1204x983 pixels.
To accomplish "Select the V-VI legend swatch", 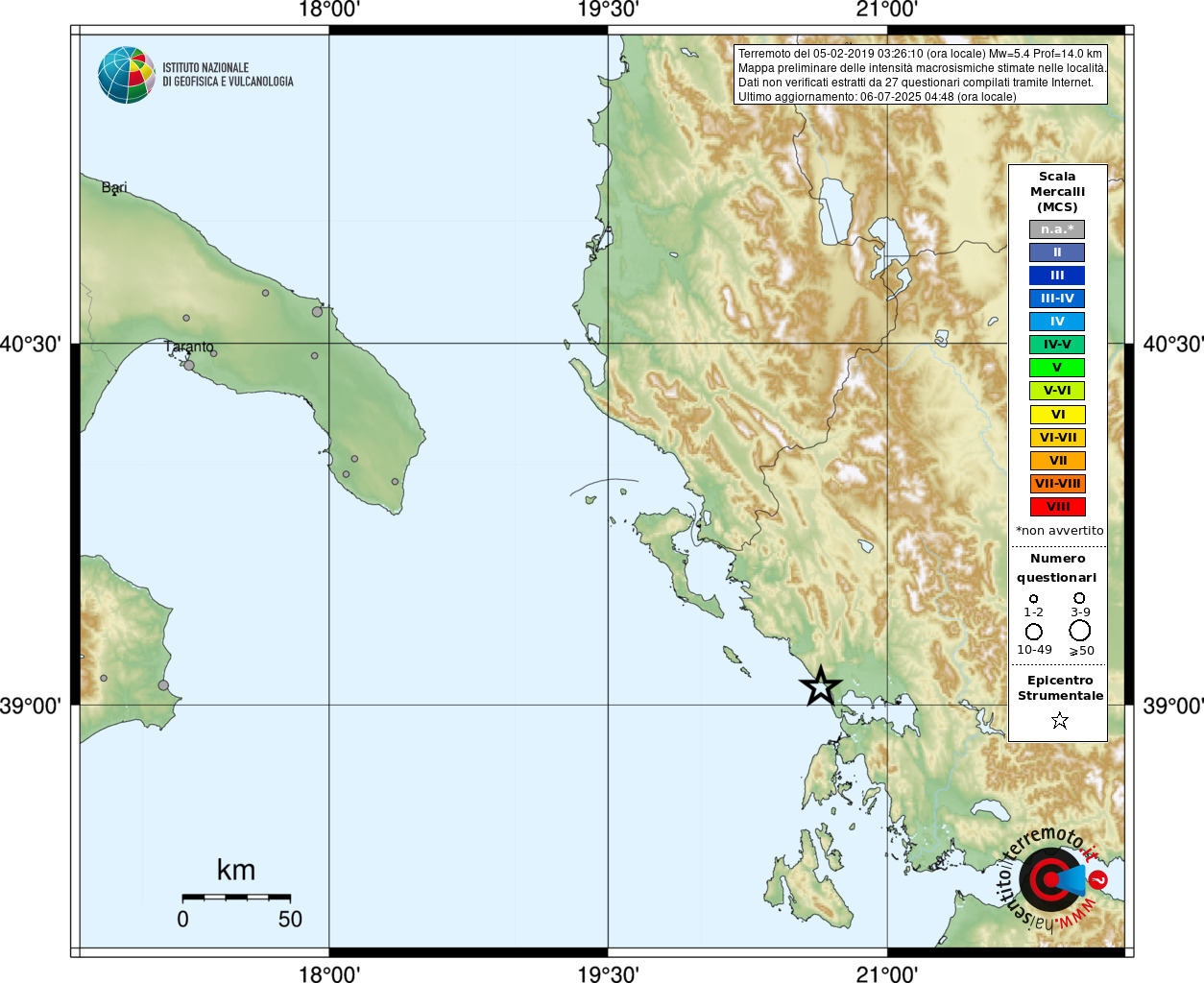I will pos(1057,391).
